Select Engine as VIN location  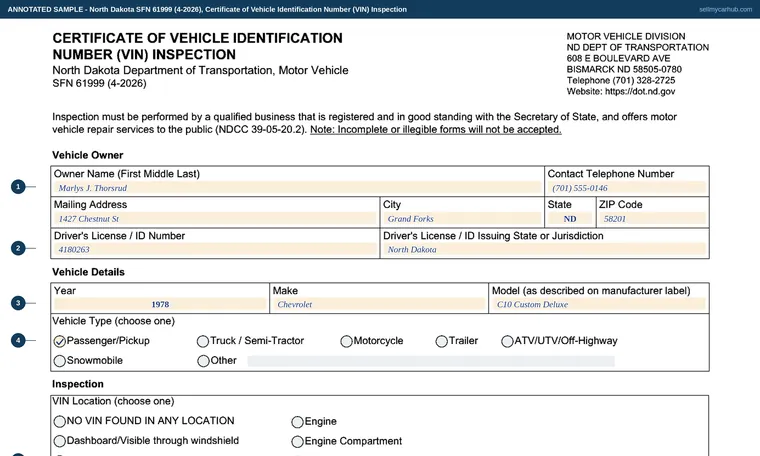(298, 422)
